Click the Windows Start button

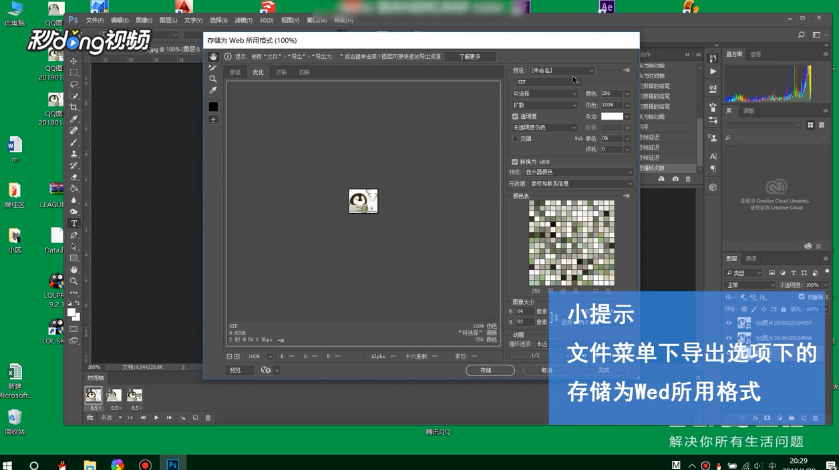[7, 465]
